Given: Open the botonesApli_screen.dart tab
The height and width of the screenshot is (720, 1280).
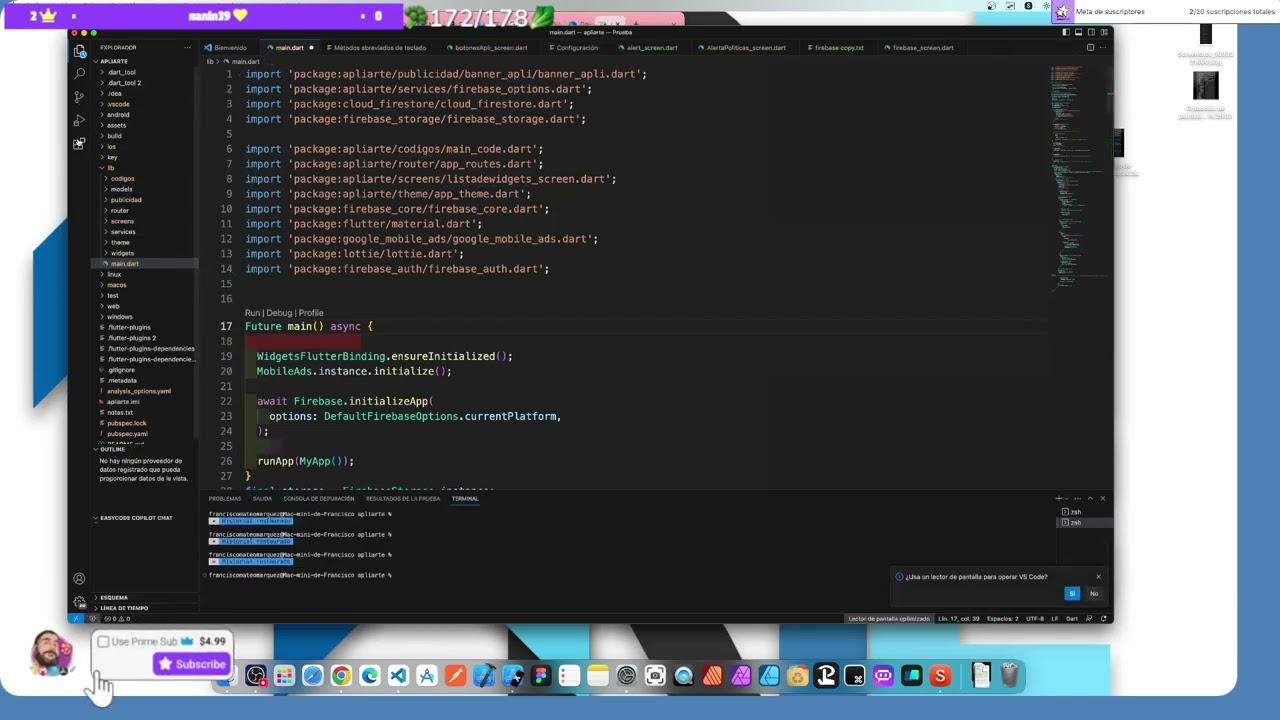Looking at the screenshot, I should tap(491, 47).
